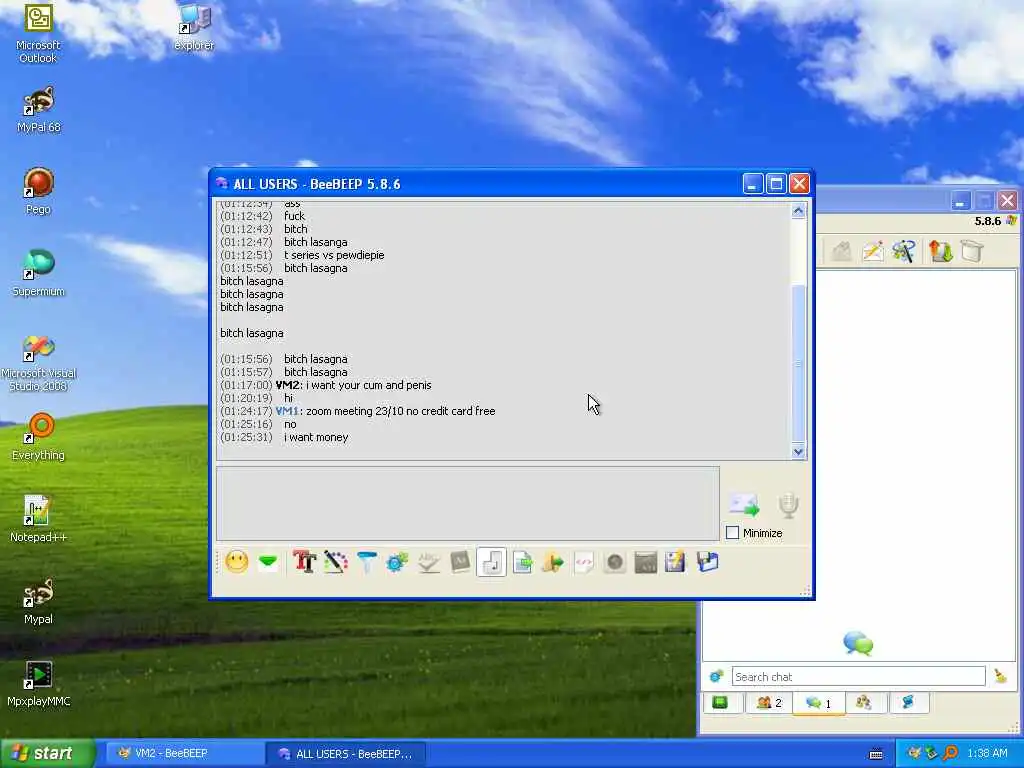Click chat scrollbar down arrow
Screen dimensions: 1024x768
click(798, 451)
